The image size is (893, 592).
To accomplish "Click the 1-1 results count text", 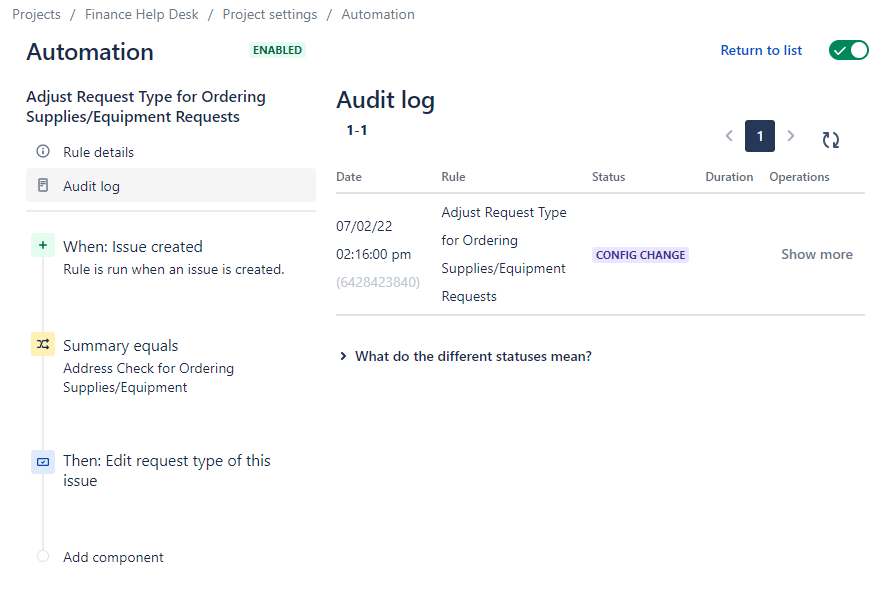I will click(357, 130).
